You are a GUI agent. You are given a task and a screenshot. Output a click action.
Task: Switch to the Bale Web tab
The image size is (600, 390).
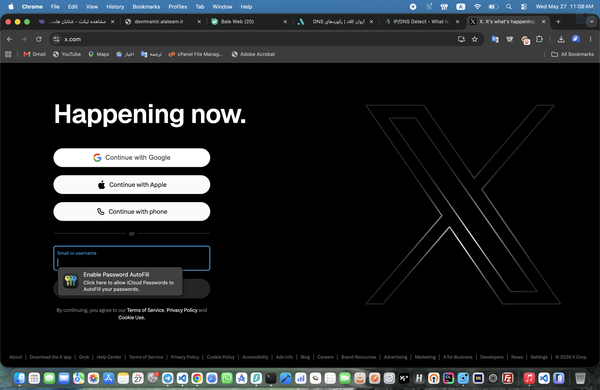point(249,22)
